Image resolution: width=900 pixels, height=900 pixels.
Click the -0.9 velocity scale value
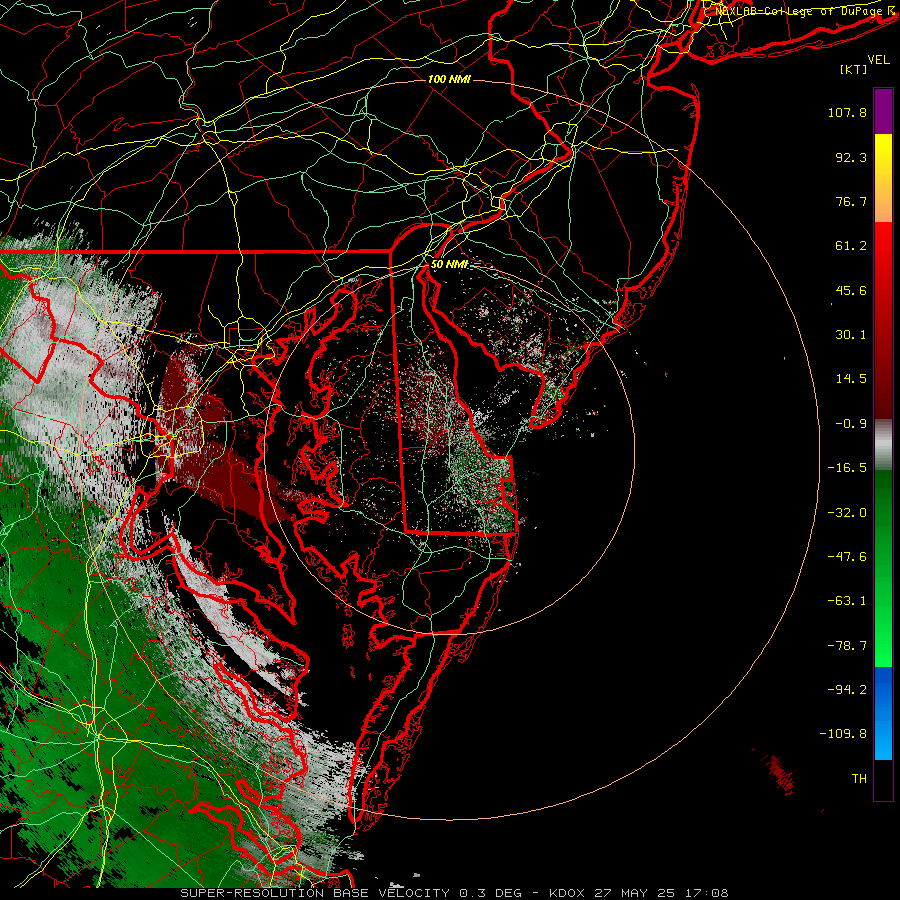coord(851,424)
